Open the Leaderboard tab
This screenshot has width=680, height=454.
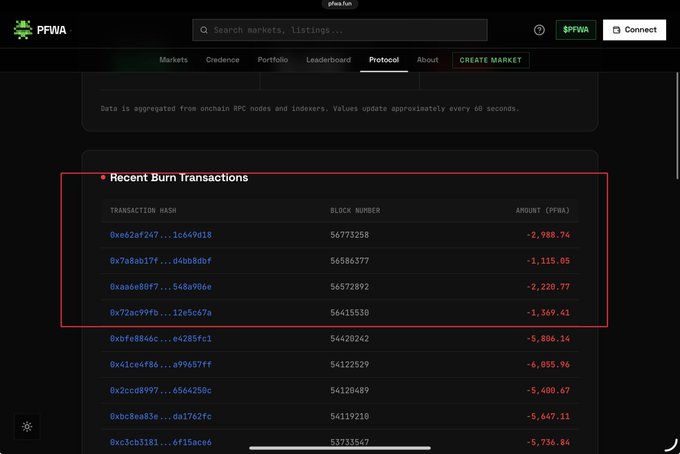pos(328,60)
